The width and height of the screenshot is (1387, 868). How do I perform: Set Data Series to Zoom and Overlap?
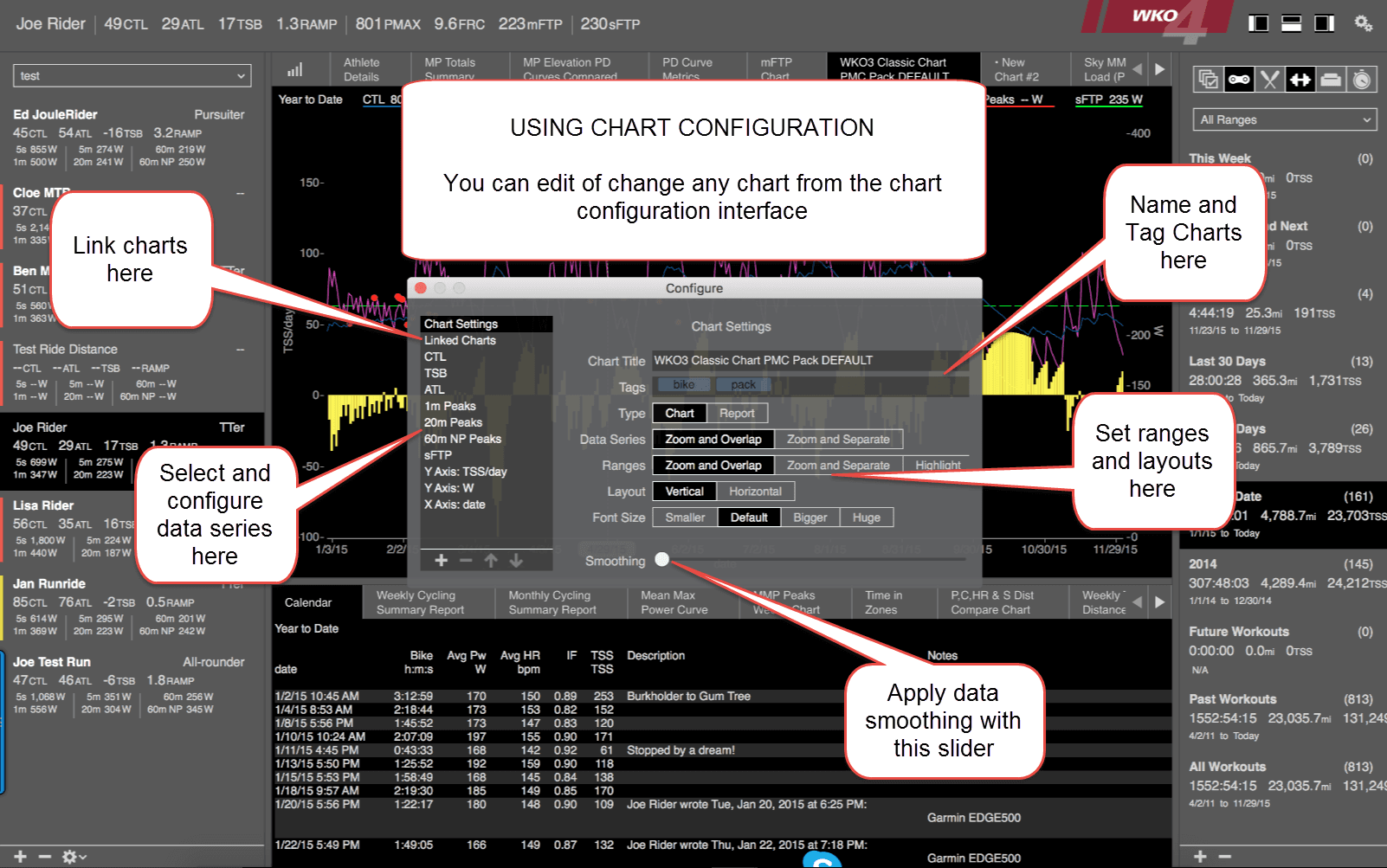click(713, 440)
